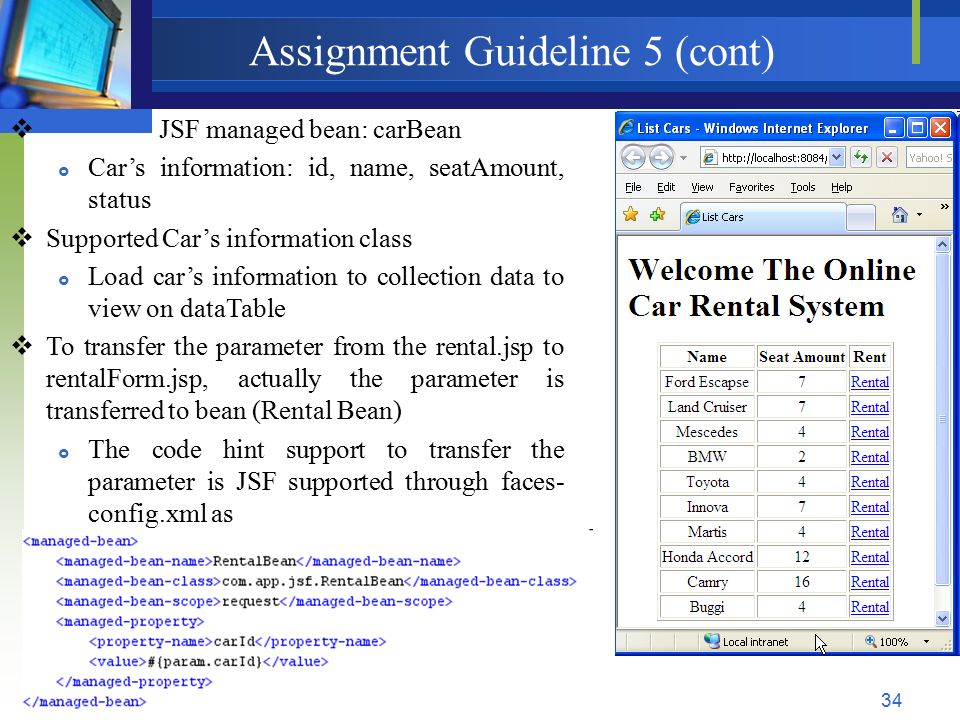Image resolution: width=960 pixels, height=720 pixels.
Task: Click the Honda Accord name cell
Action: (707, 557)
